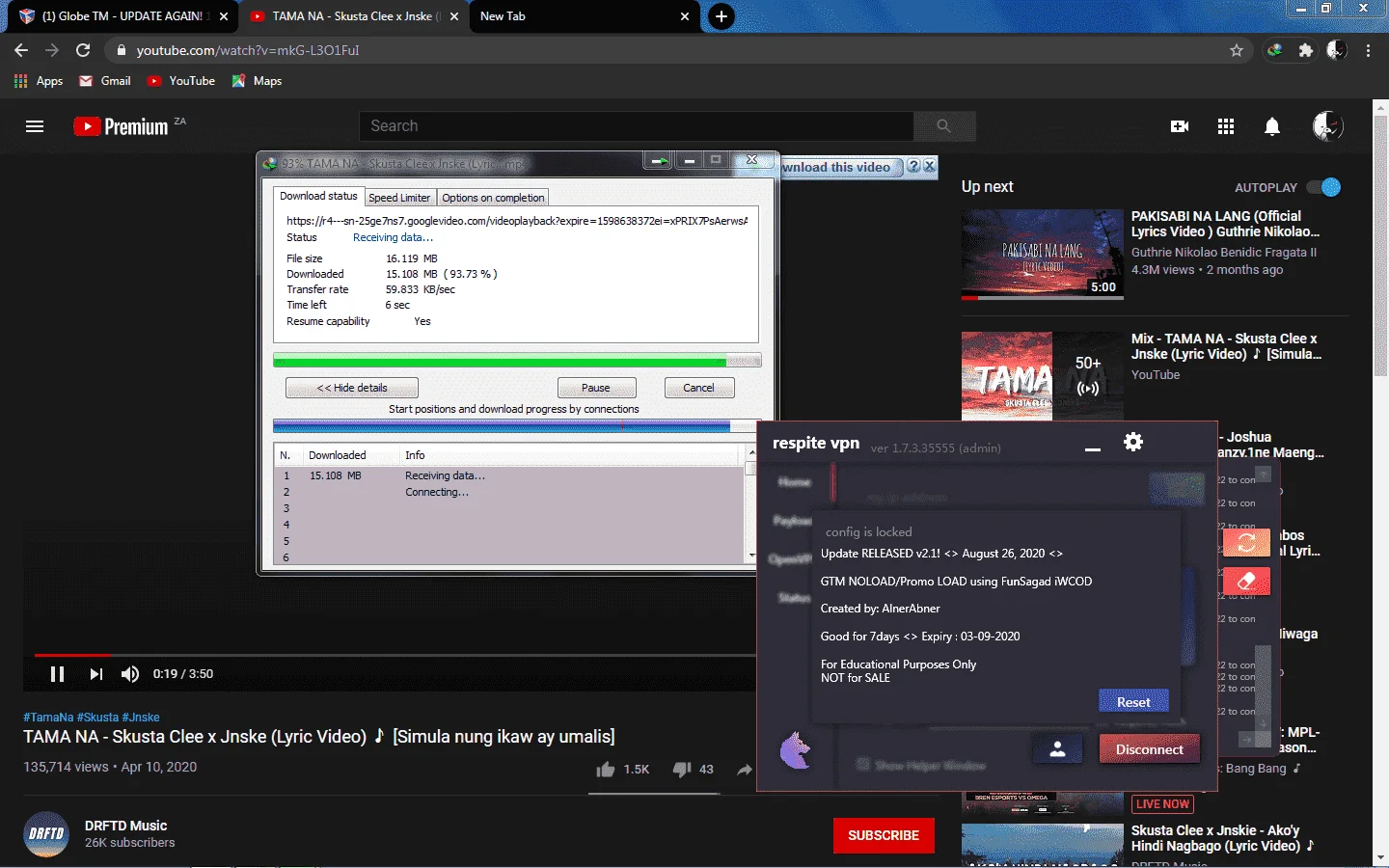Screen dimensions: 1389x868
Task: Click the purple wolf logo in respite vpn
Action: click(796, 750)
